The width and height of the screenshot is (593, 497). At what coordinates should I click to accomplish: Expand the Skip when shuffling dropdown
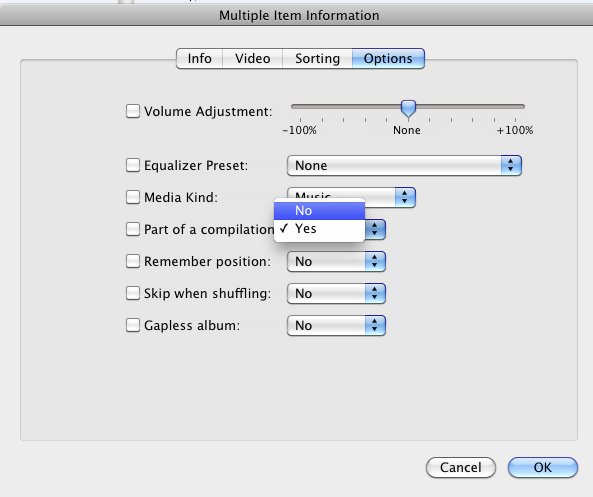(336, 294)
